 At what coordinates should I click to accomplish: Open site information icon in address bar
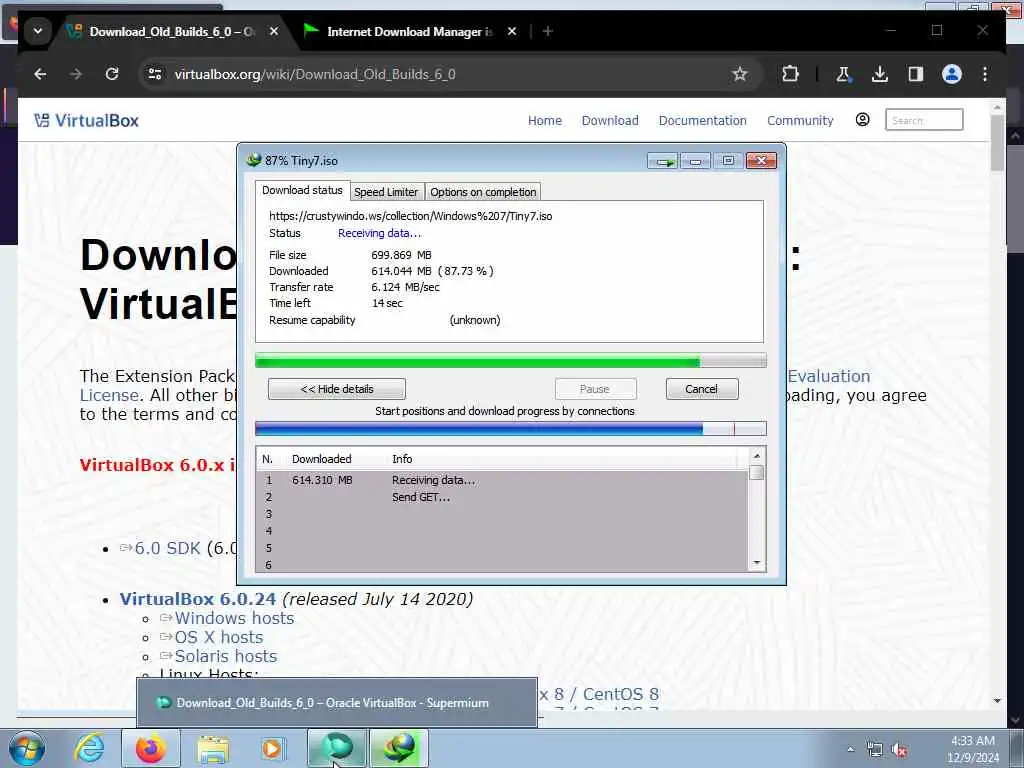[155, 74]
